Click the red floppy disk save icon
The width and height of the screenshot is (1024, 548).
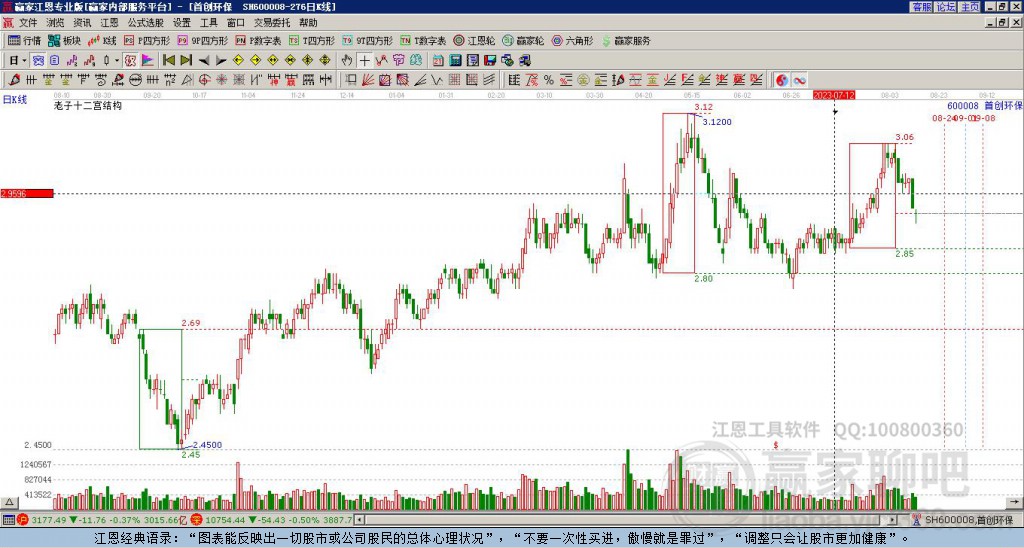pos(490,60)
